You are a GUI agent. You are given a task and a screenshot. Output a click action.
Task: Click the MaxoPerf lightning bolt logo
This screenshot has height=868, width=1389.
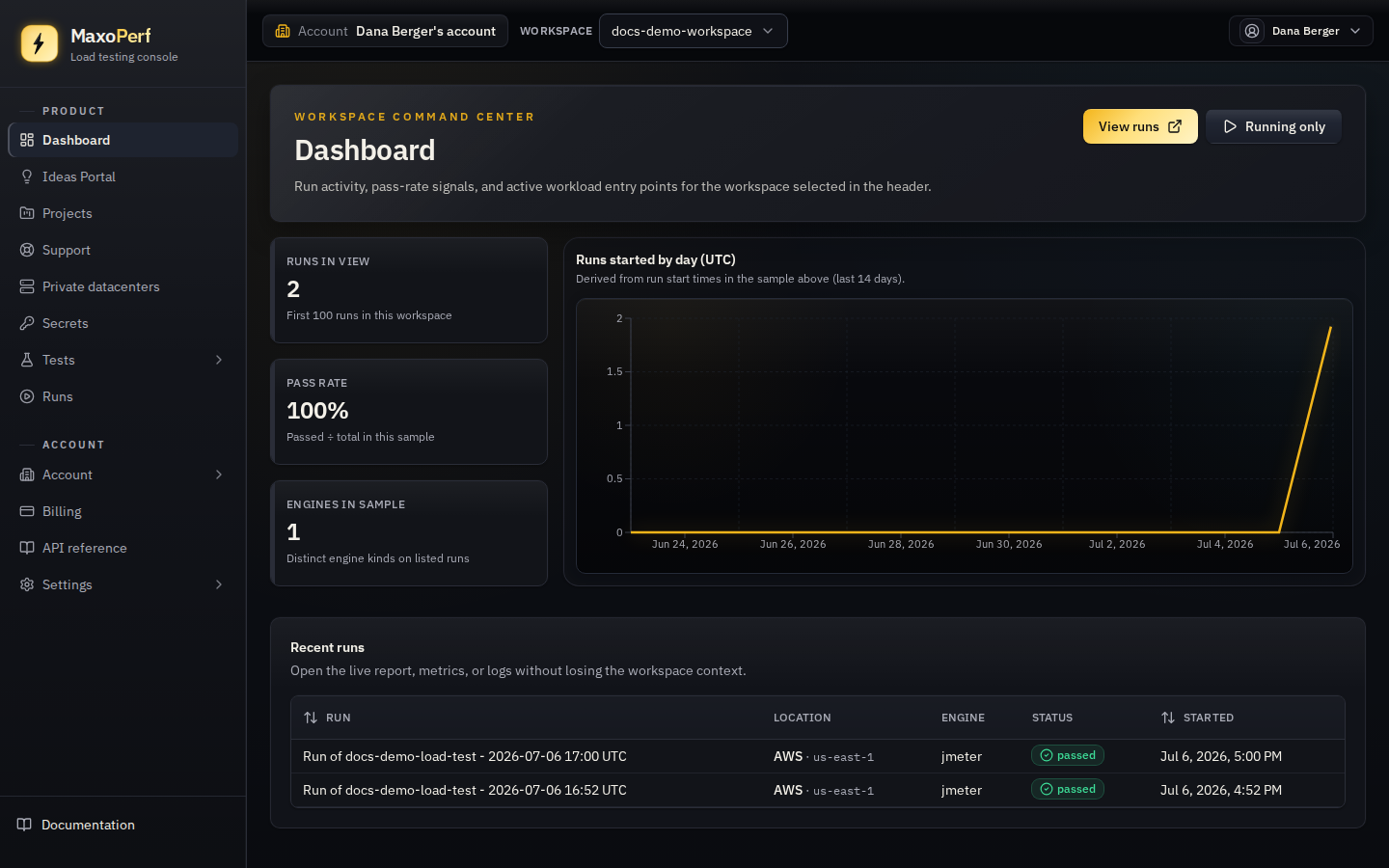coord(40,43)
